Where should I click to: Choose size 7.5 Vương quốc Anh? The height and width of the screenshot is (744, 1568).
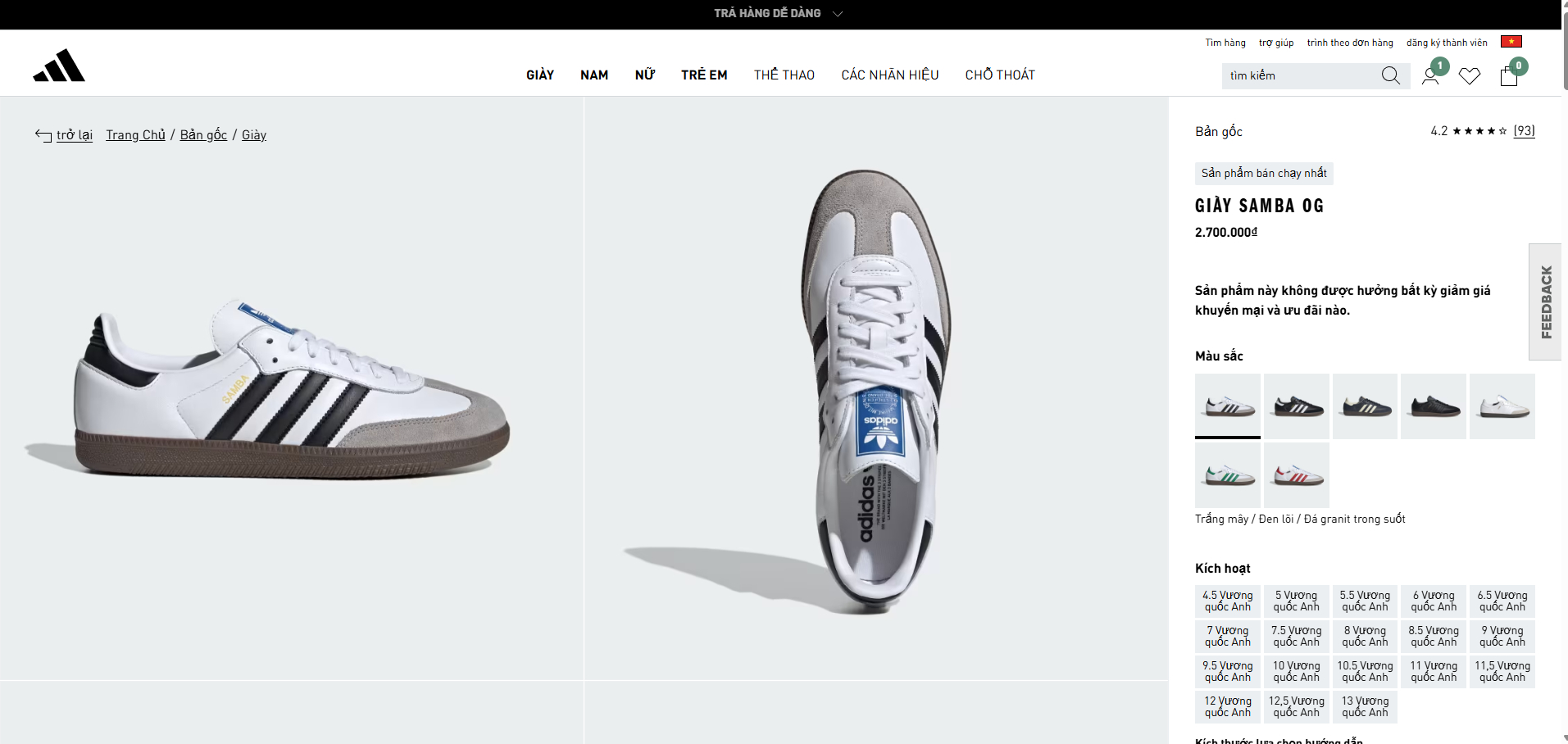click(1297, 637)
